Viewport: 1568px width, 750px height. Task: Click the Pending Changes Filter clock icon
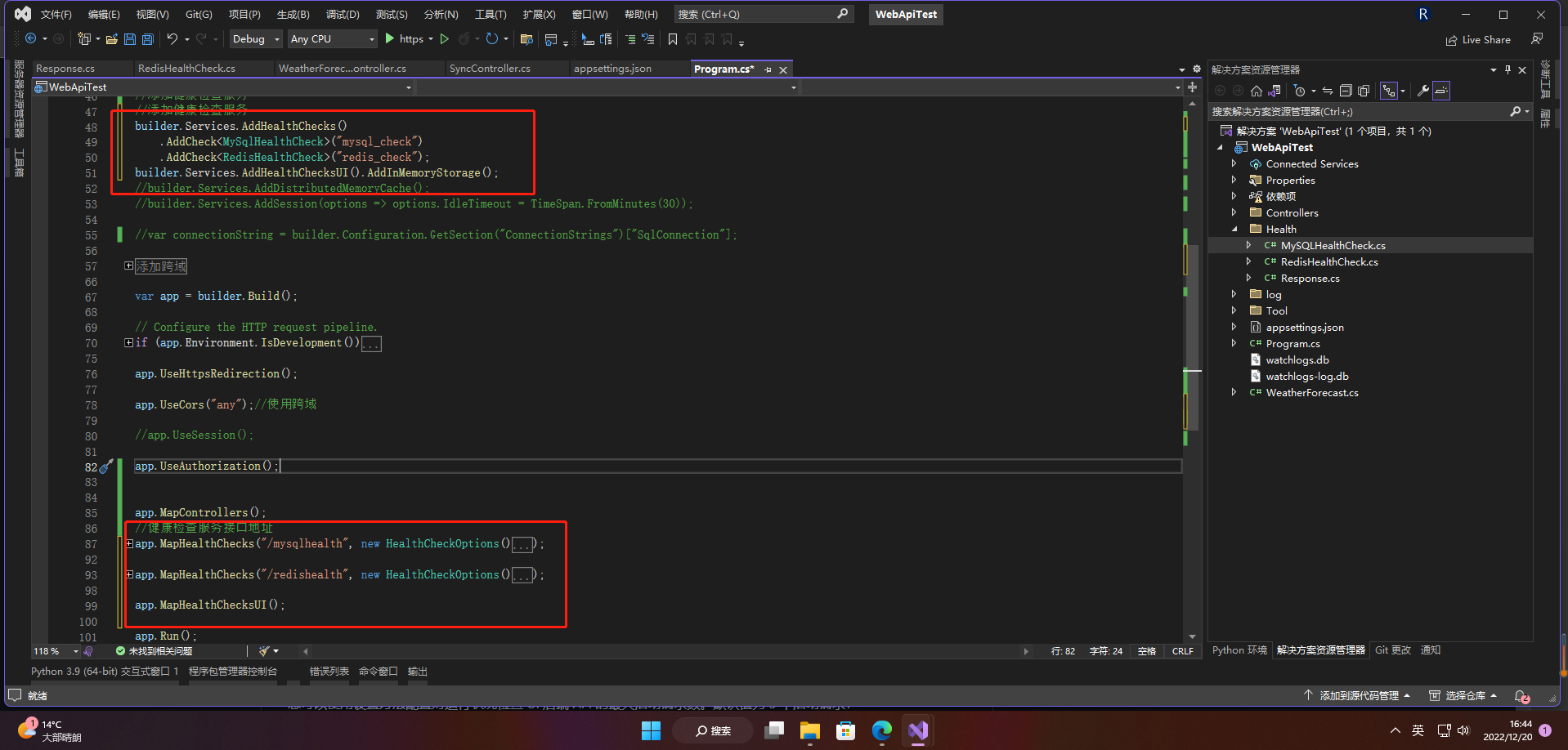click(x=1300, y=91)
